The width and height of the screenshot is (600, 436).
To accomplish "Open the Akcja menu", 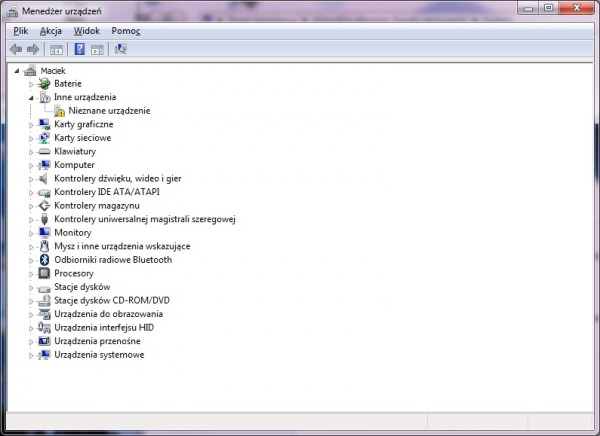I will click(x=51, y=31).
